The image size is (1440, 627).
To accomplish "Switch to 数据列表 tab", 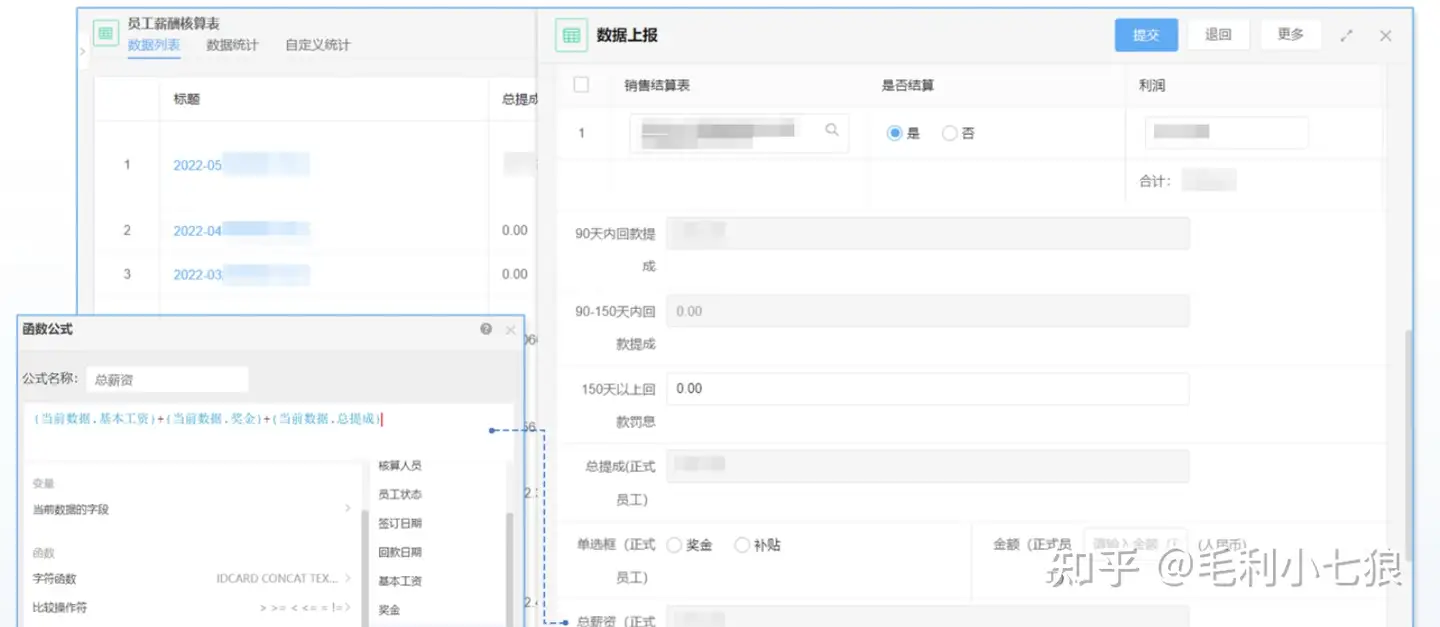I will 154,45.
